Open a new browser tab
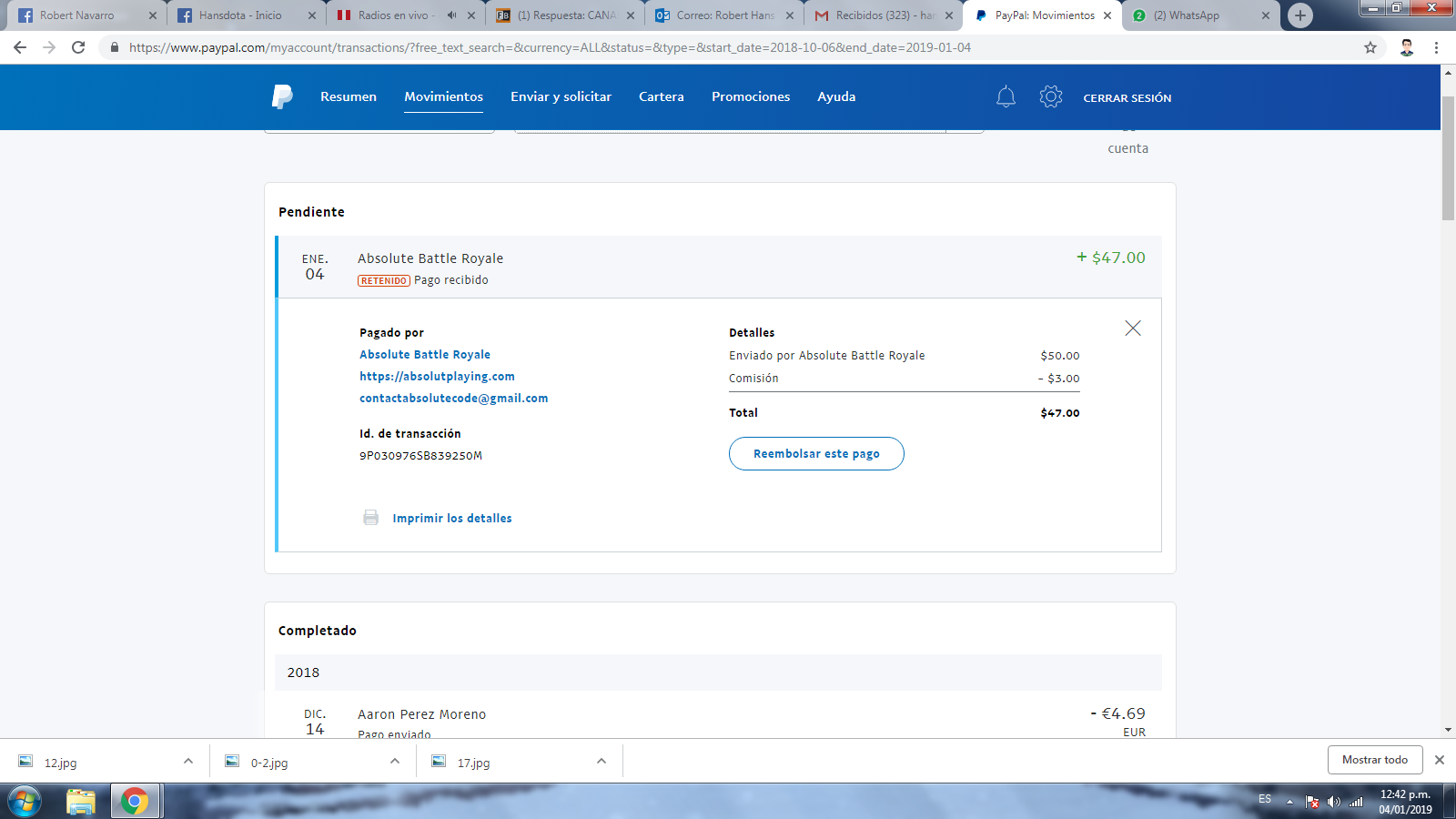 [x=1300, y=15]
